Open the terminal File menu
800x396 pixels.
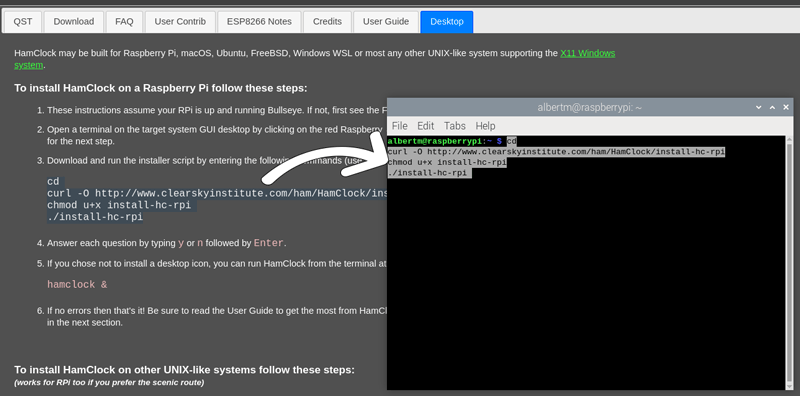coord(399,126)
